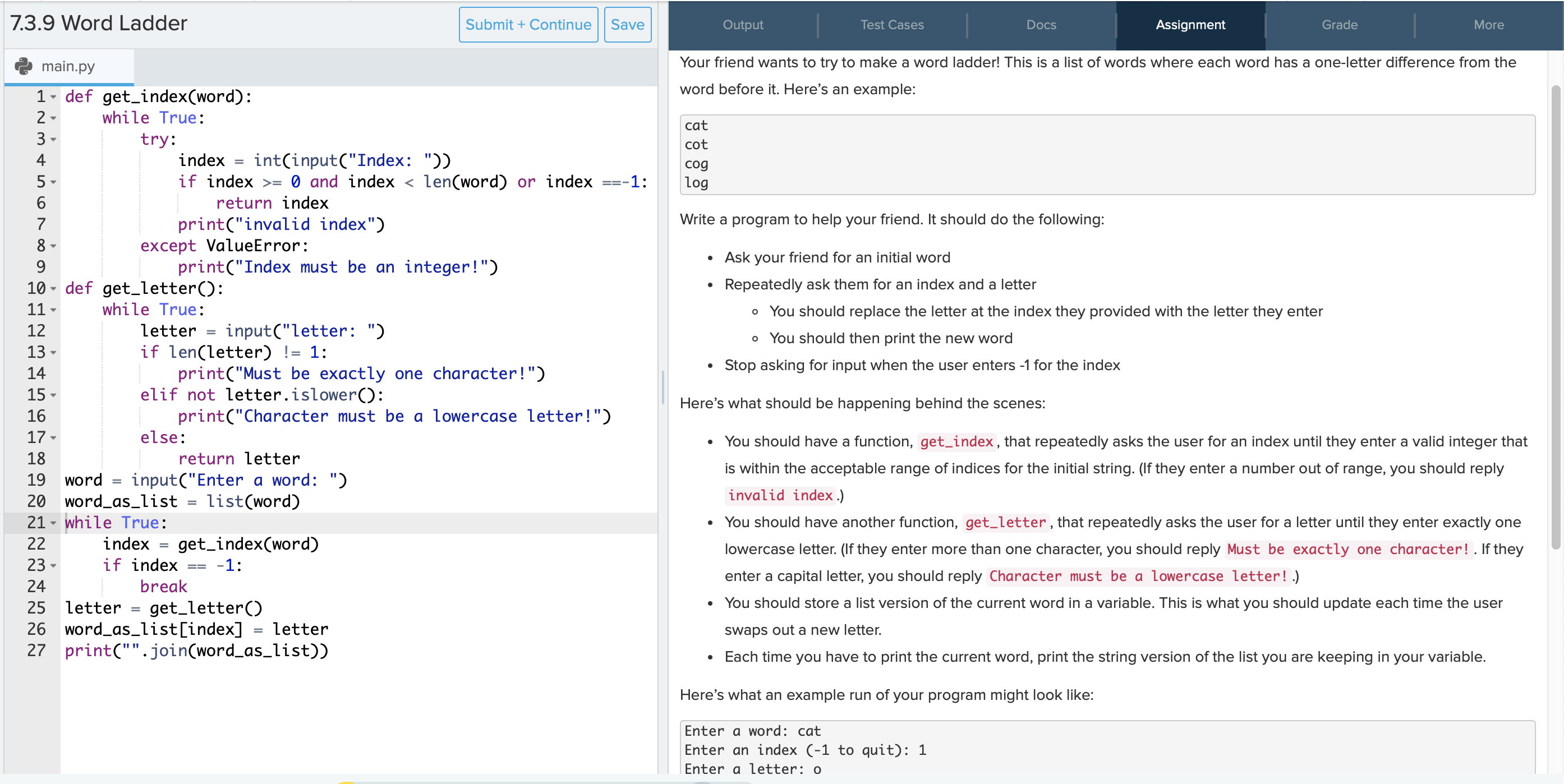
Task: Collapse the get_index function fold arrow on line 1
Action: pos(53,97)
